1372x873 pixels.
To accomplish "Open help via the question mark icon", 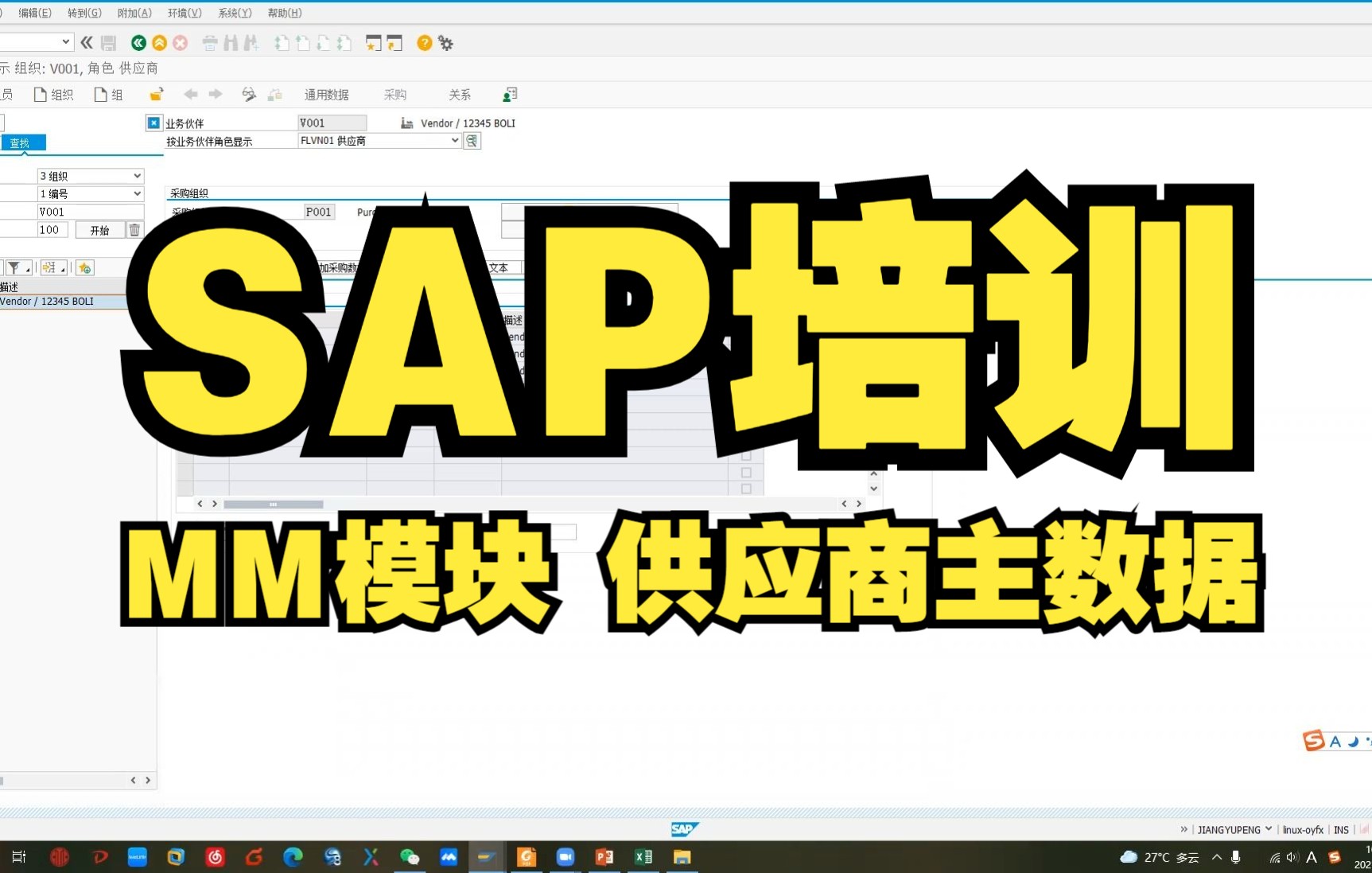I will pyautogui.click(x=424, y=42).
